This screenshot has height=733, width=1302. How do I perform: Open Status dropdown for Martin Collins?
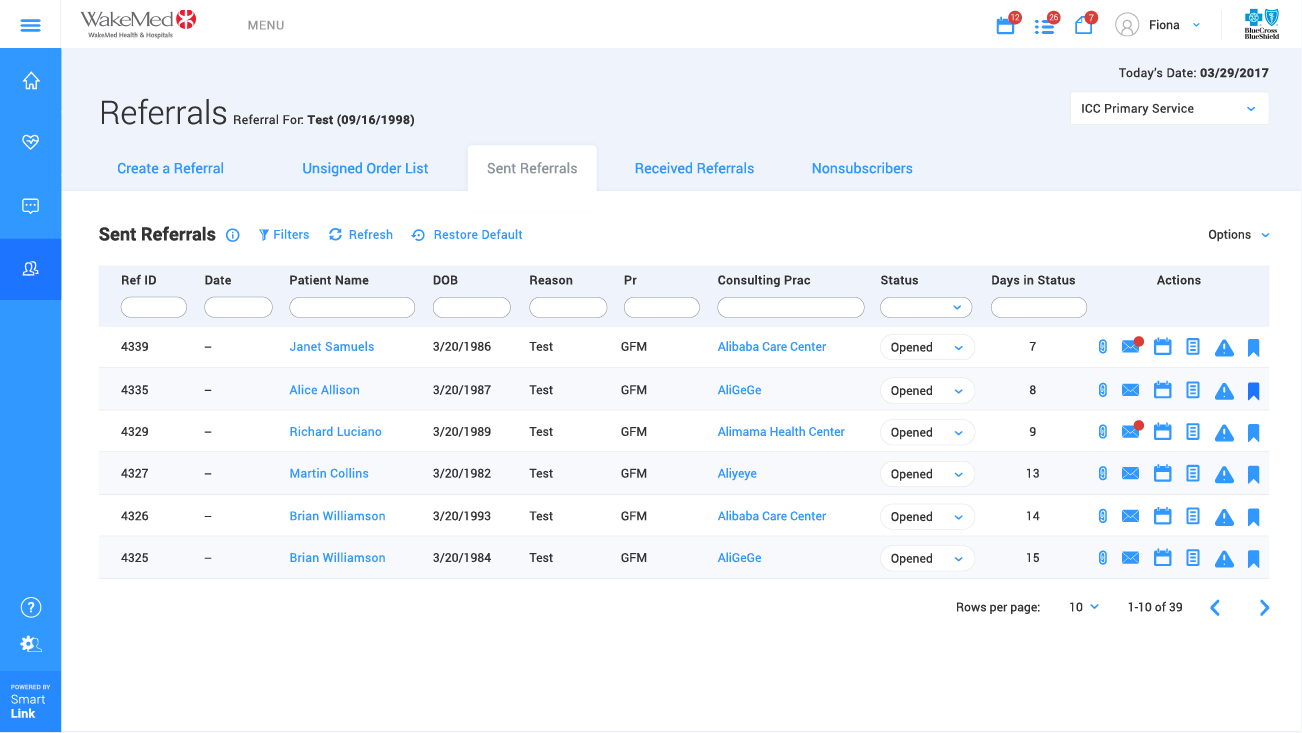(x=926, y=475)
